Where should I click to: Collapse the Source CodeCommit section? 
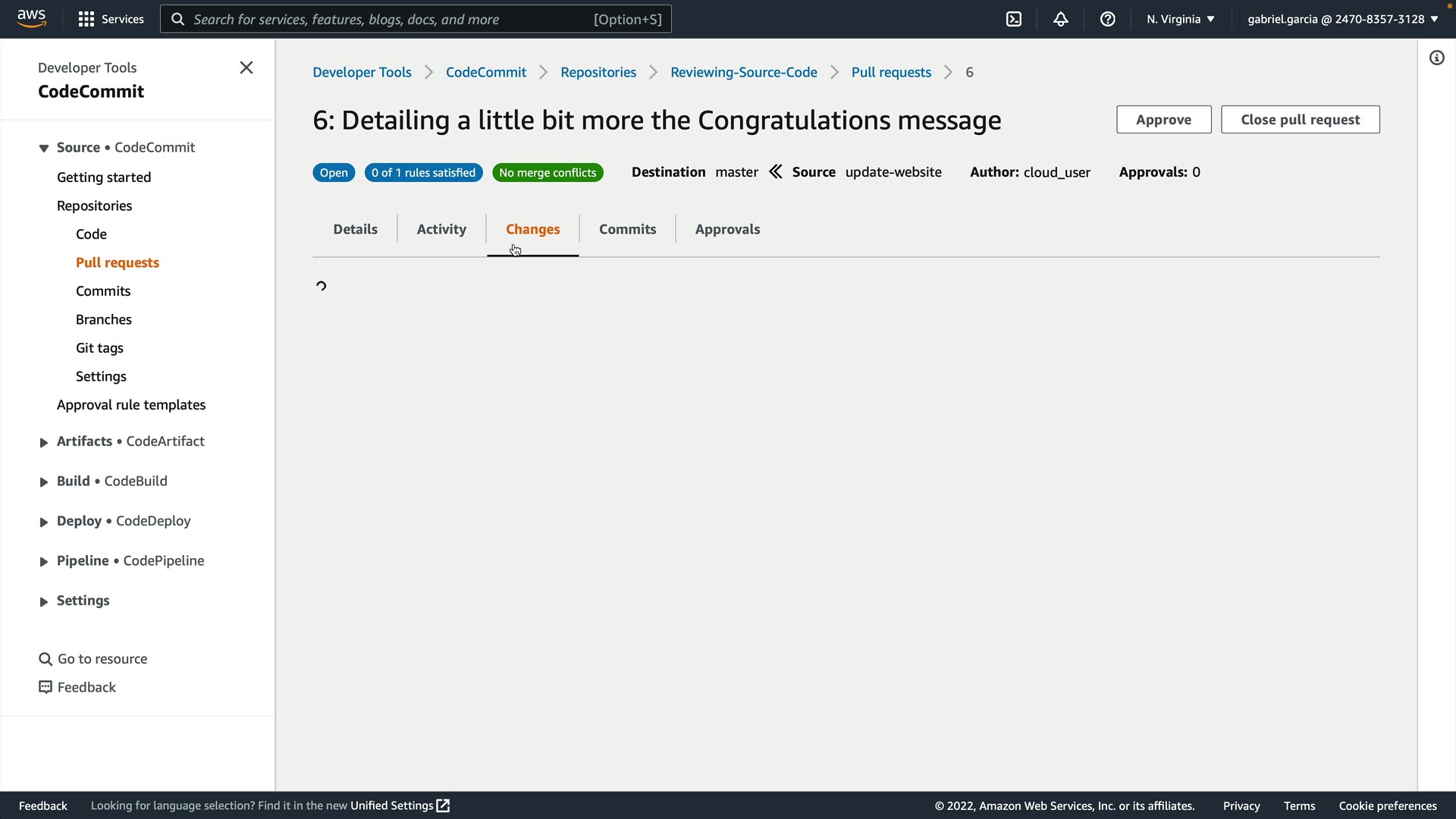(44, 148)
